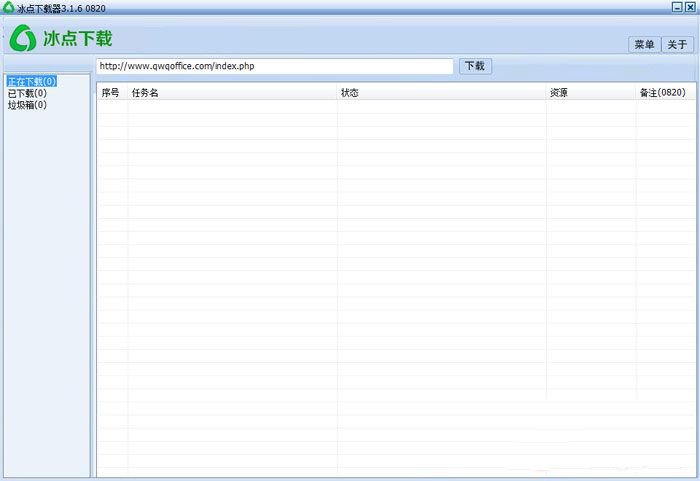
Task: Click the 备注(0820) column header
Action: [665, 92]
